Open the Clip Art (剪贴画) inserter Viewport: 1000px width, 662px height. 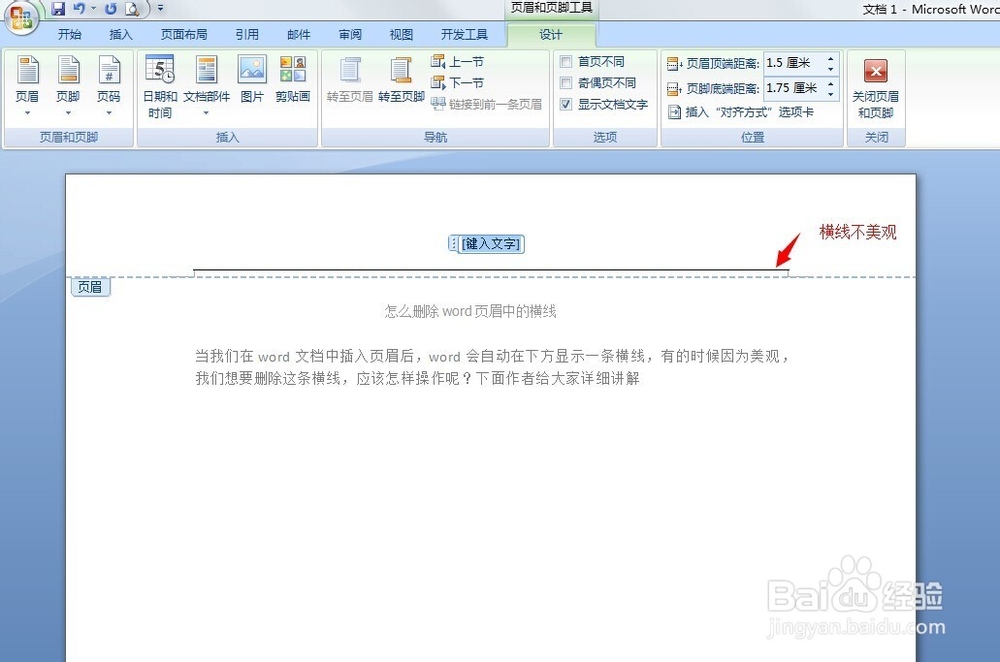click(x=293, y=85)
